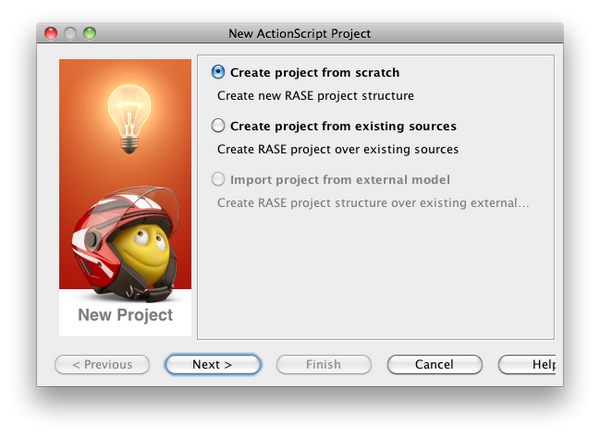Click 'Create RASE project over existing sources' text

pyautogui.click(x=338, y=149)
